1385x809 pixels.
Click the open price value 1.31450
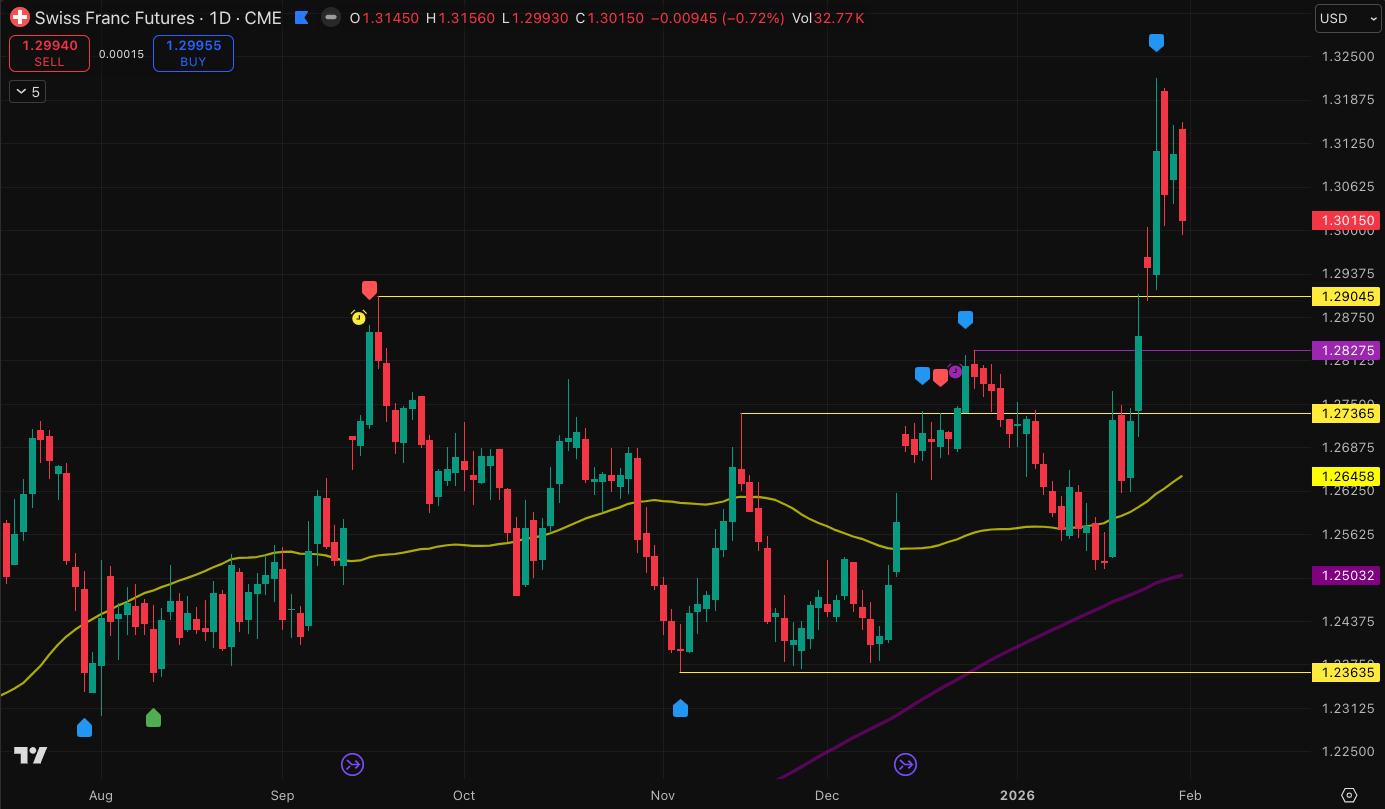pos(390,18)
